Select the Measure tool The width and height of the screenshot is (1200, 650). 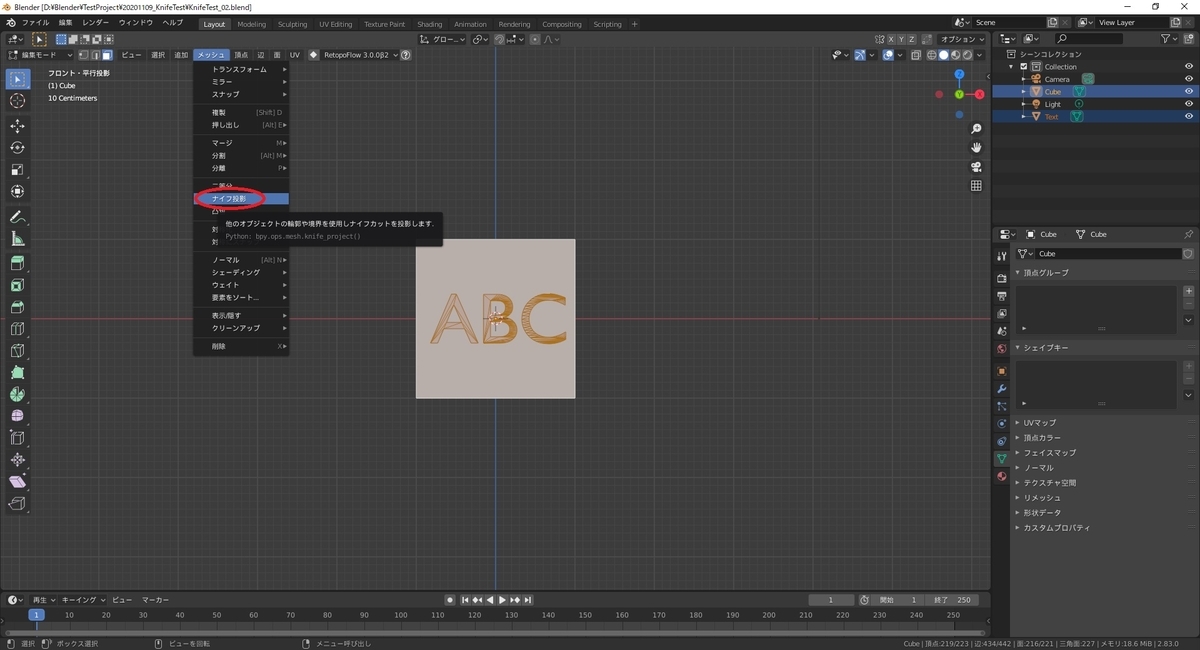click(17, 239)
